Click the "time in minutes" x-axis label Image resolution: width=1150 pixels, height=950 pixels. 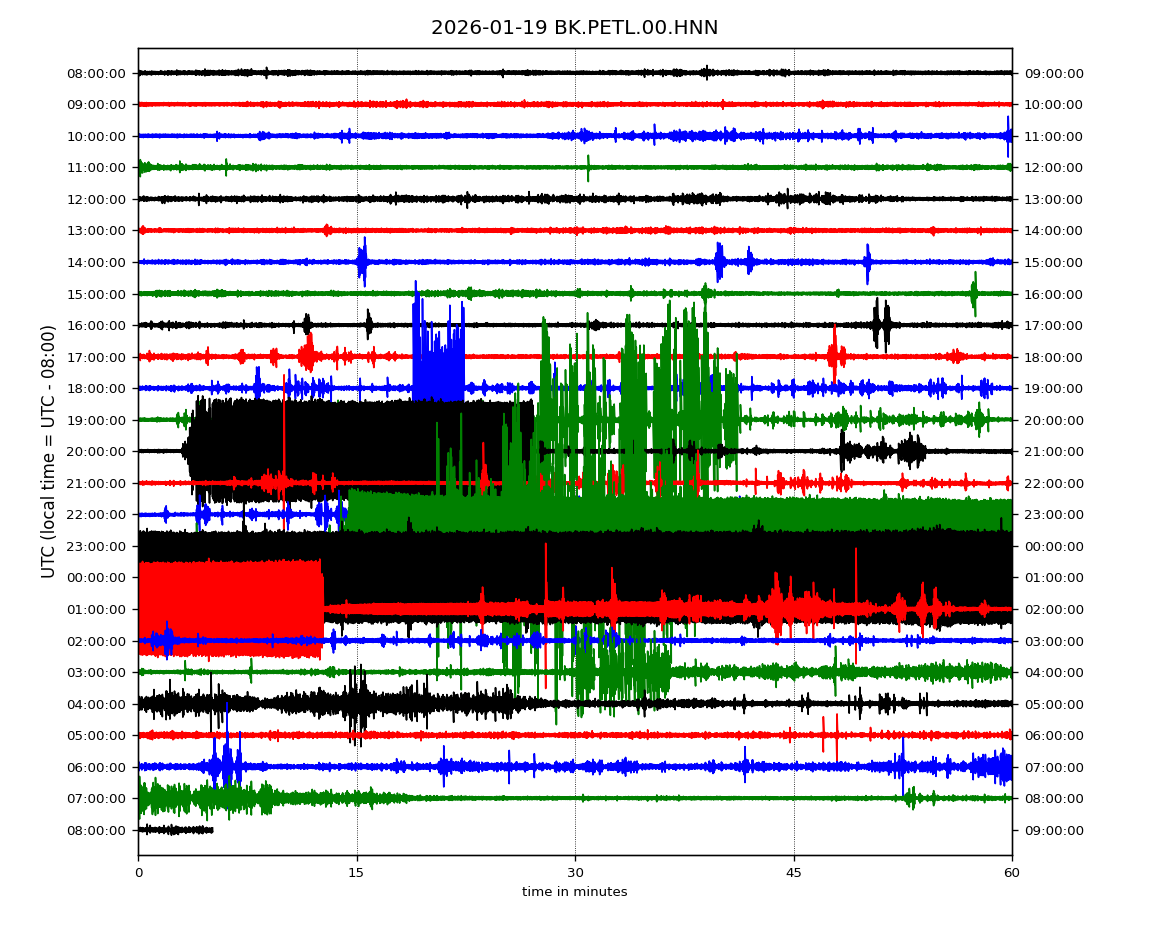574,892
